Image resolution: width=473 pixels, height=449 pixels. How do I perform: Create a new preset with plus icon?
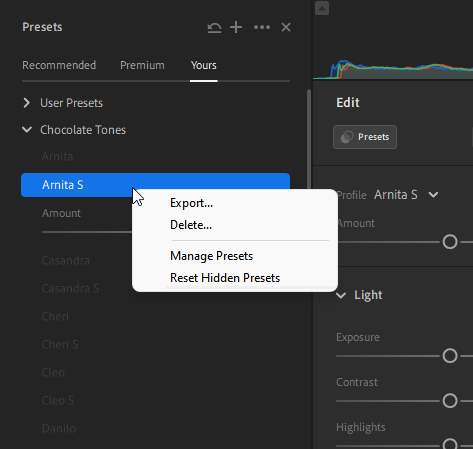tap(236, 27)
